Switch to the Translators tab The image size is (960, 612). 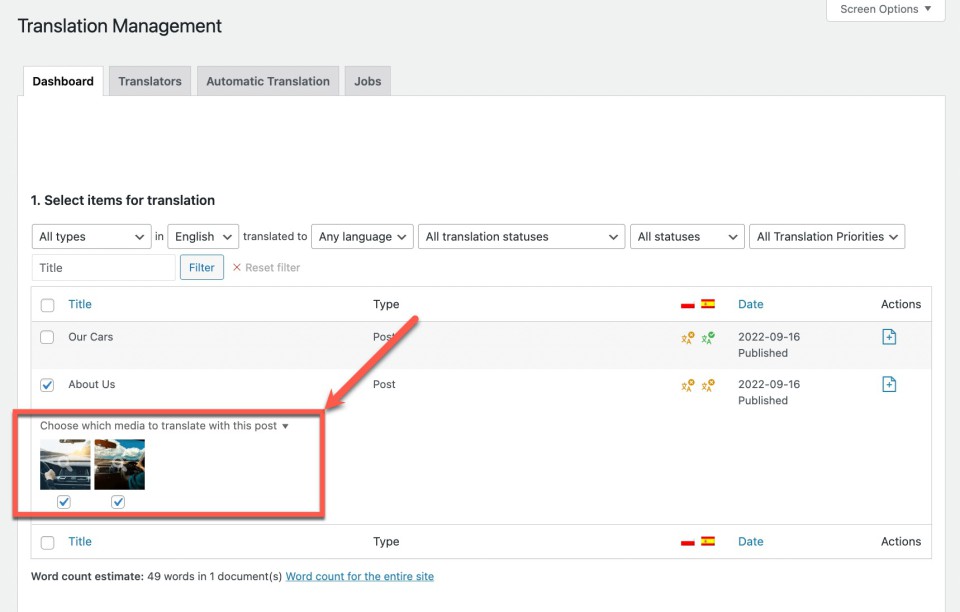(x=150, y=81)
